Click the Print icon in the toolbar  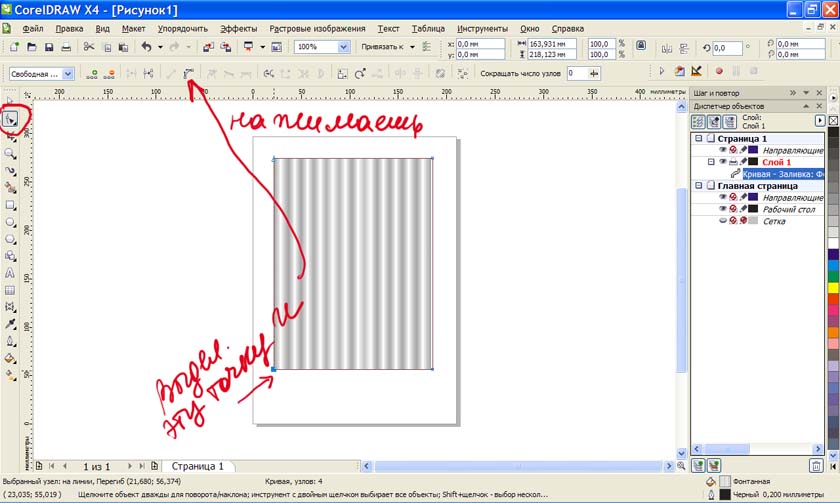[x=65, y=47]
